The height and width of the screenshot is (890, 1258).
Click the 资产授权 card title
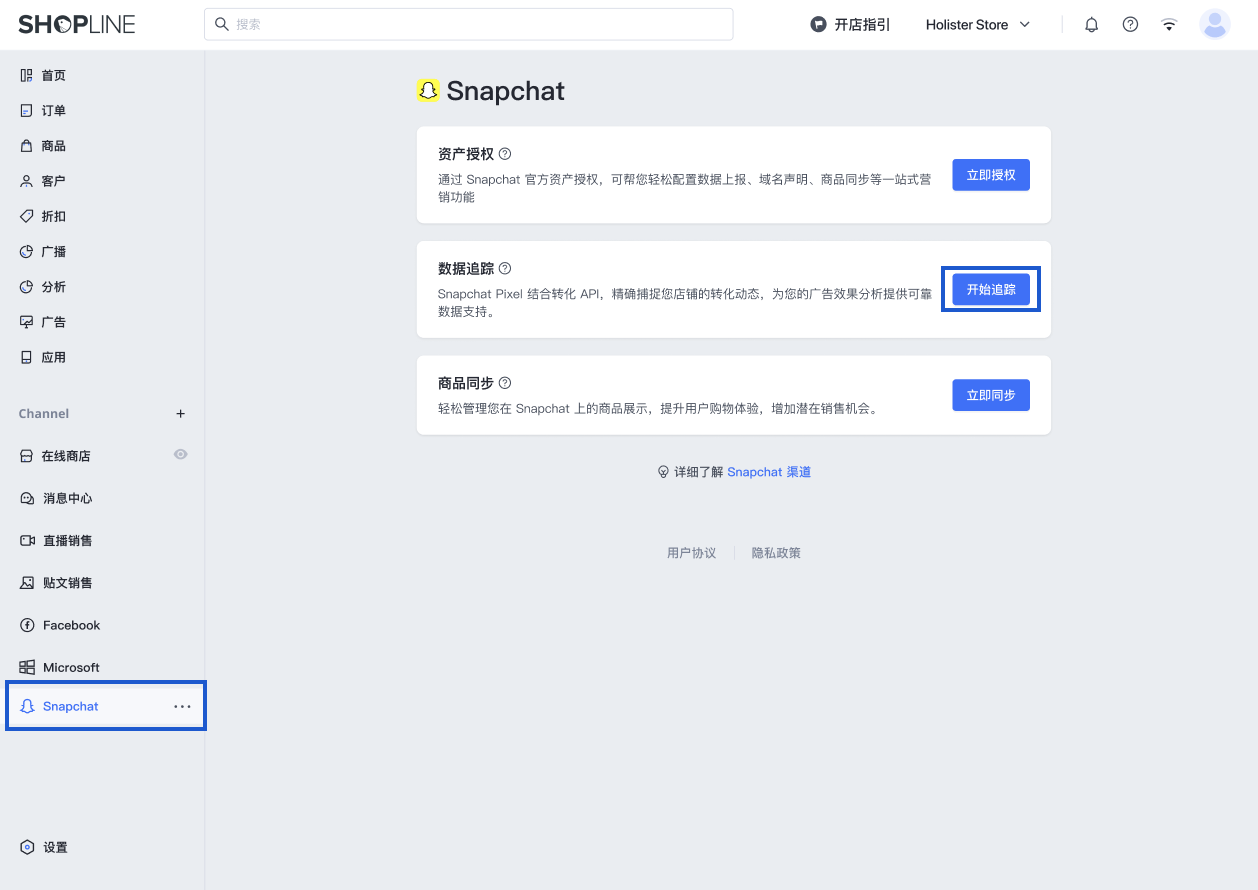point(466,154)
